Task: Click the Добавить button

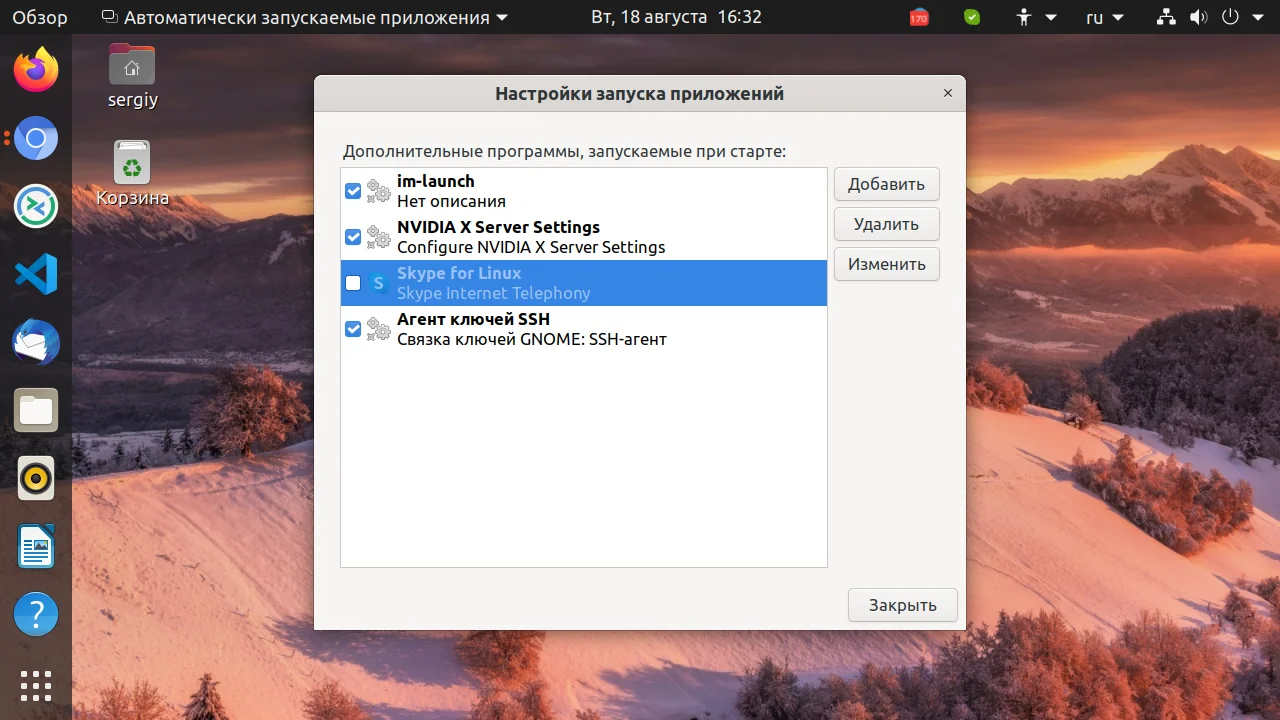Action: [887, 184]
